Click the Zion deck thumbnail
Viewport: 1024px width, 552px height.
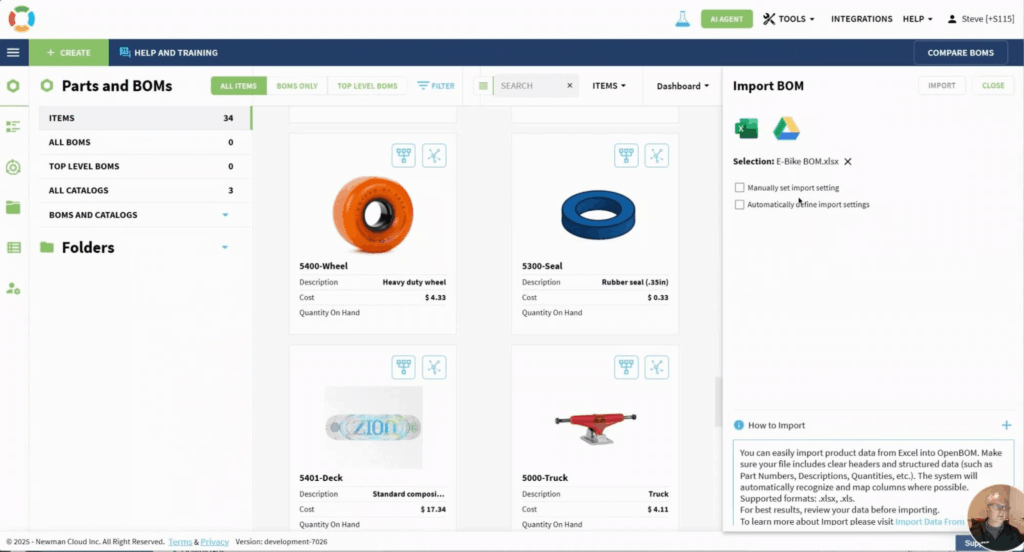tap(374, 427)
